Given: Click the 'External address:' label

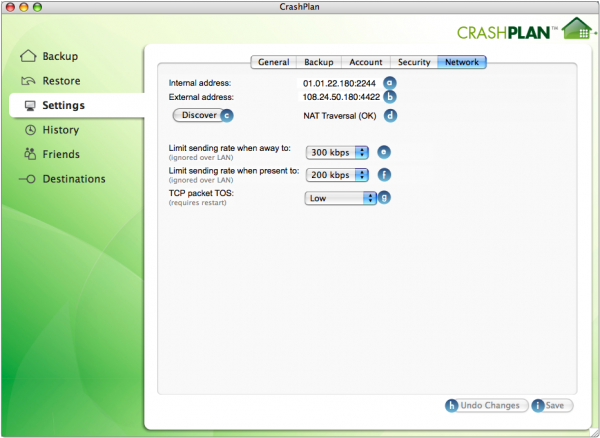Looking at the screenshot, I should coord(201,97).
